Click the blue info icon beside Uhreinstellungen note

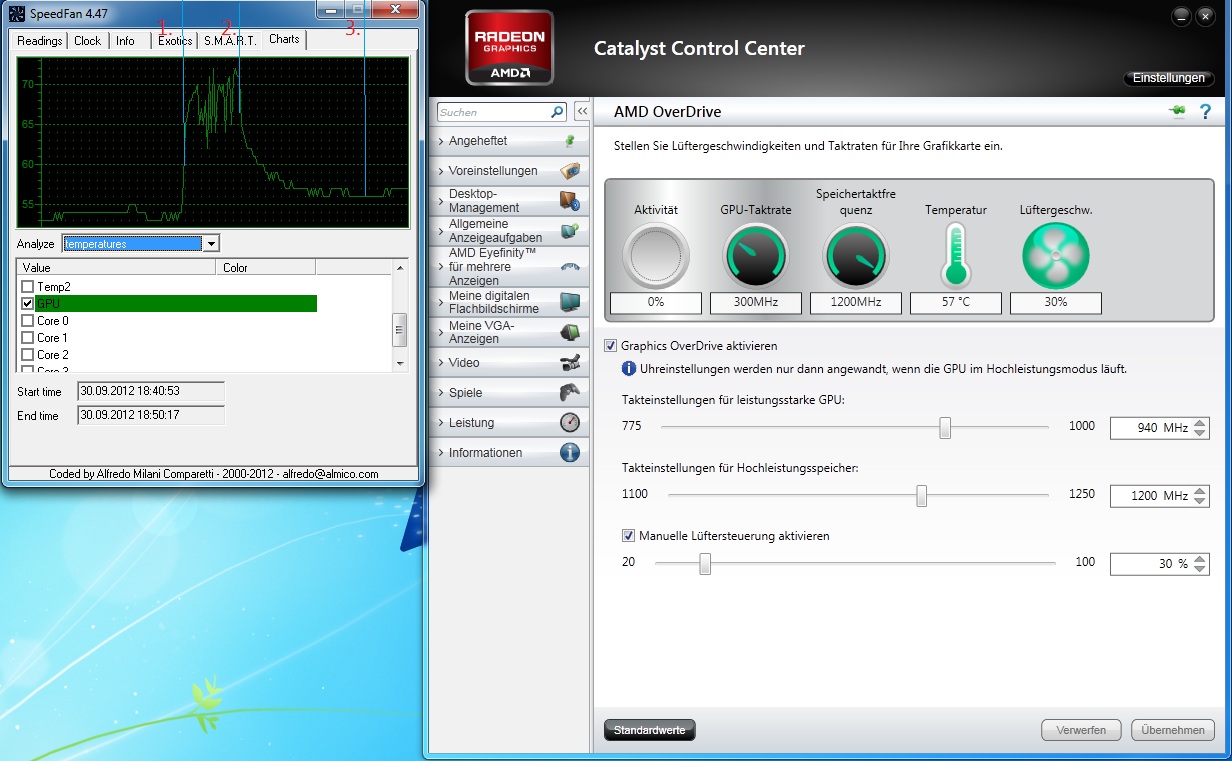629,369
